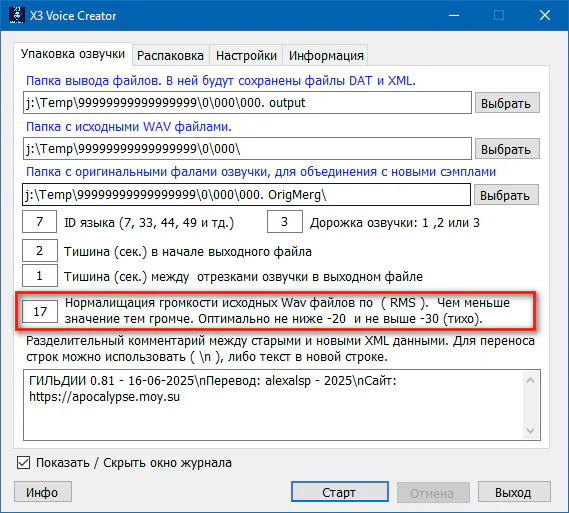Minimize the X3 Voice Creator window
This screenshot has width=569, height=513.
click(454, 16)
